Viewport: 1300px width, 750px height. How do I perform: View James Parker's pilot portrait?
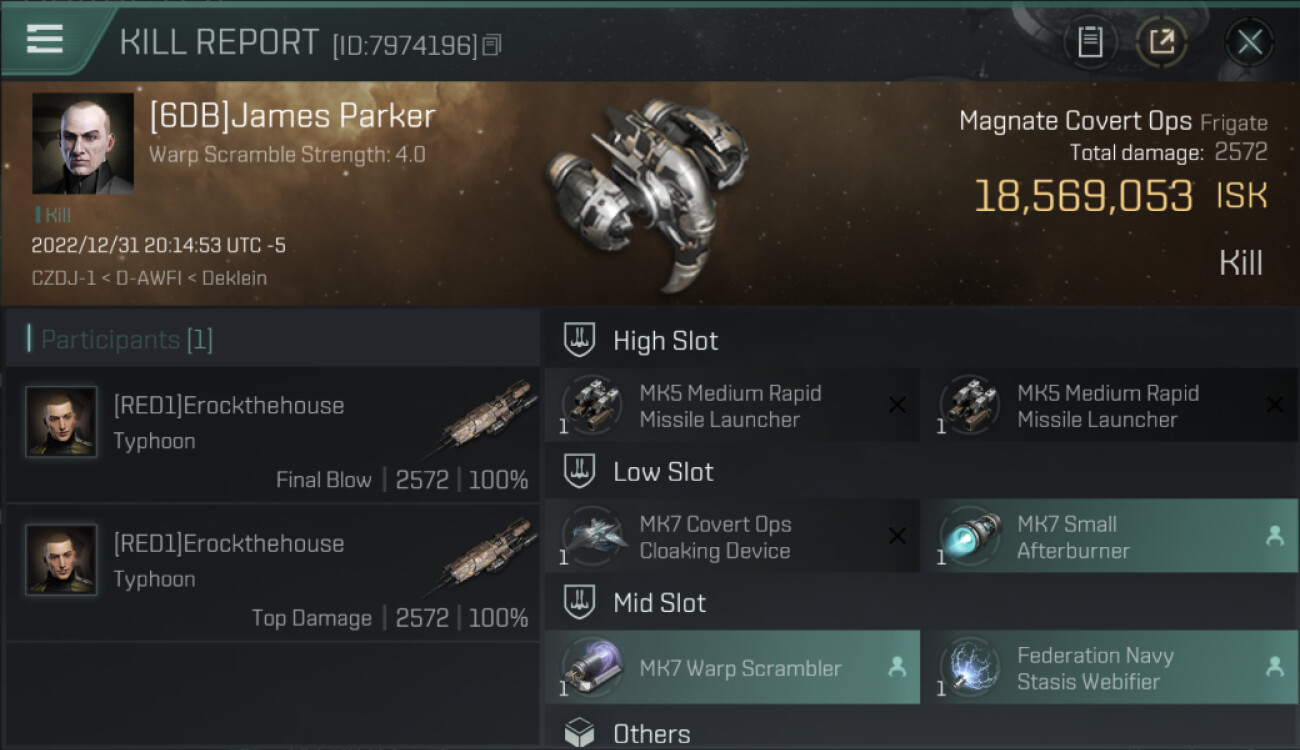[83, 144]
